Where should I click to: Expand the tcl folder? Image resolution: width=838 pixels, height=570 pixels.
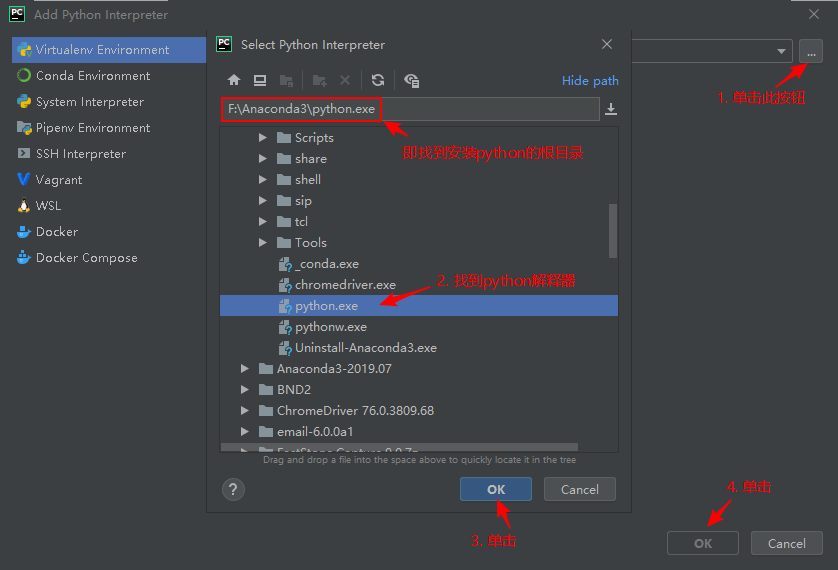pyautogui.click(x=262, y=222)
